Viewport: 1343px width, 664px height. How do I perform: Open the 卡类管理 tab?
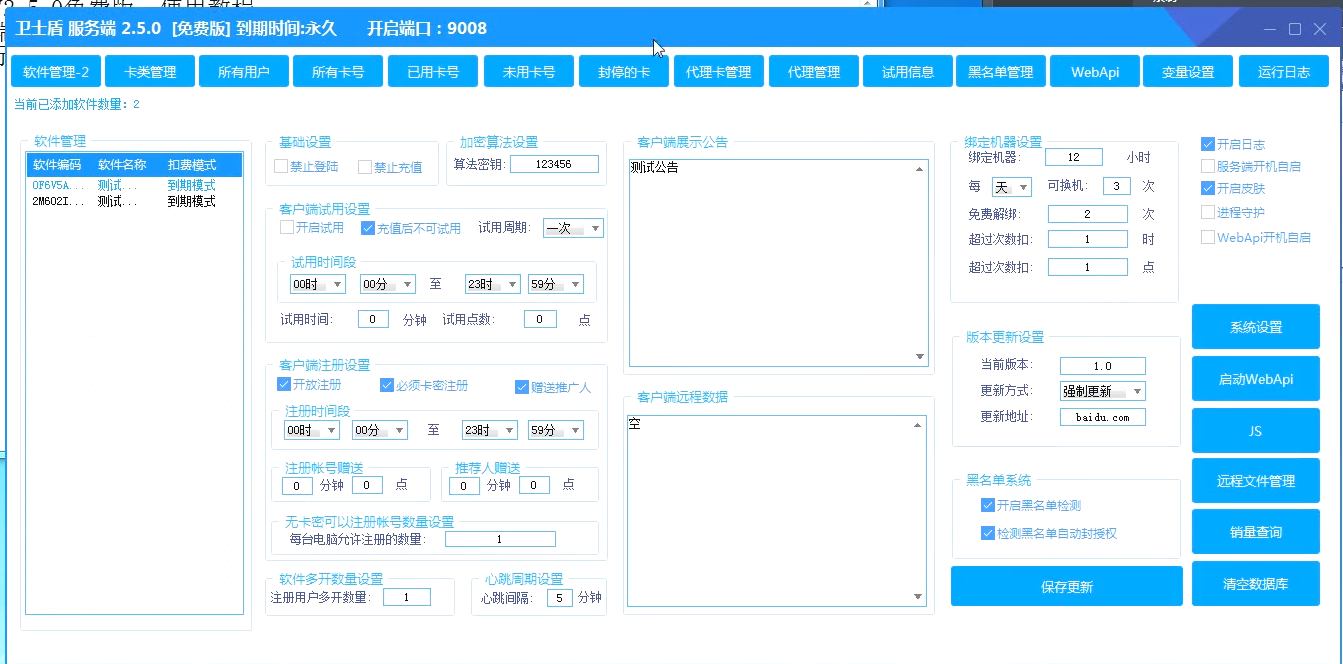150,72
